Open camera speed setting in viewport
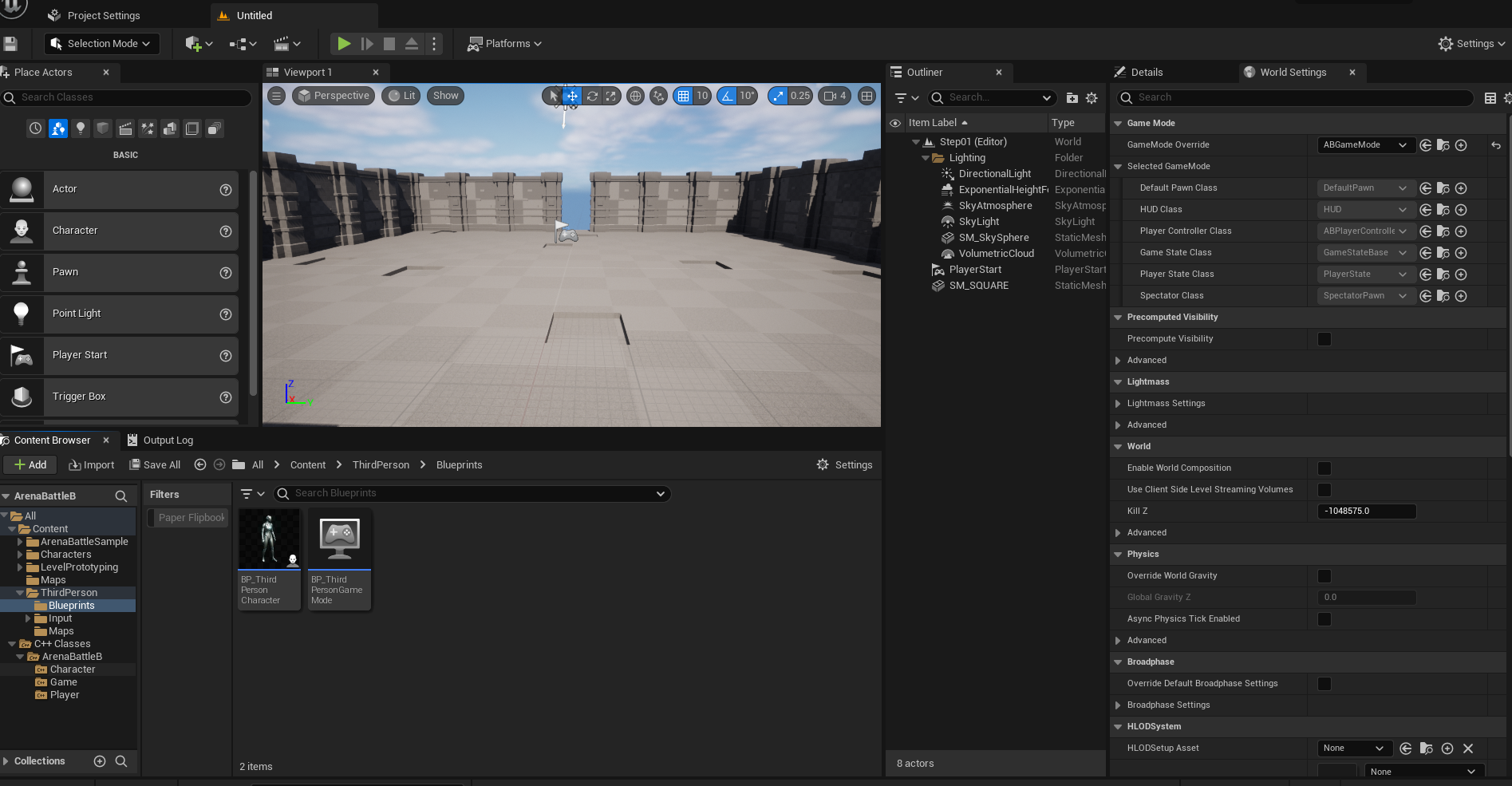This screenshot has height=786, width=1512. click(835, 96)
